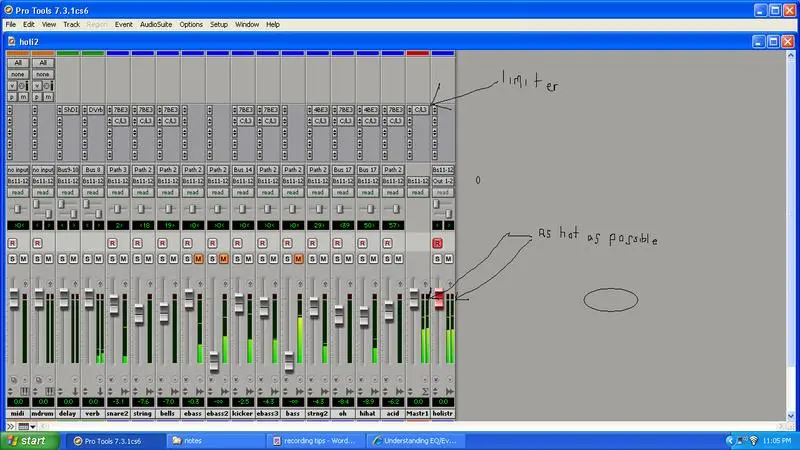Mute the hihat track

click(374, 259)
